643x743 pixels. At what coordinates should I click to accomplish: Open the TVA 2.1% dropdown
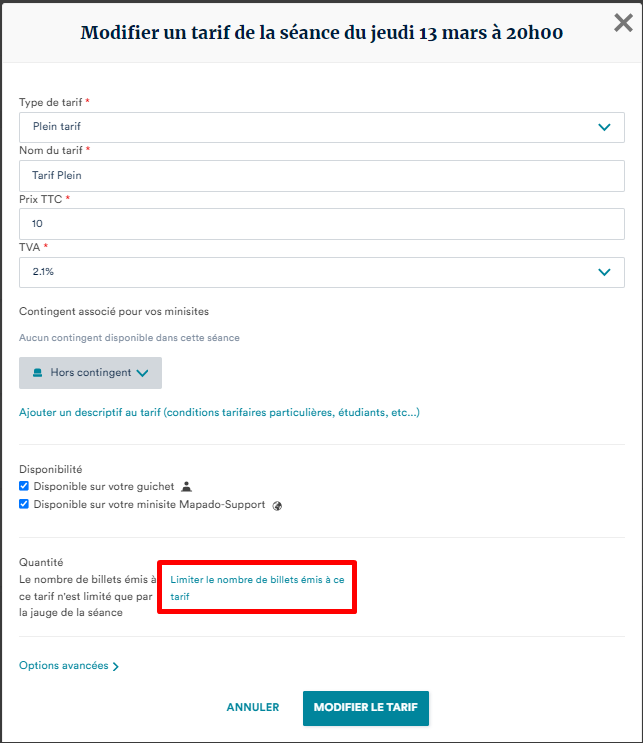[320, 272]
